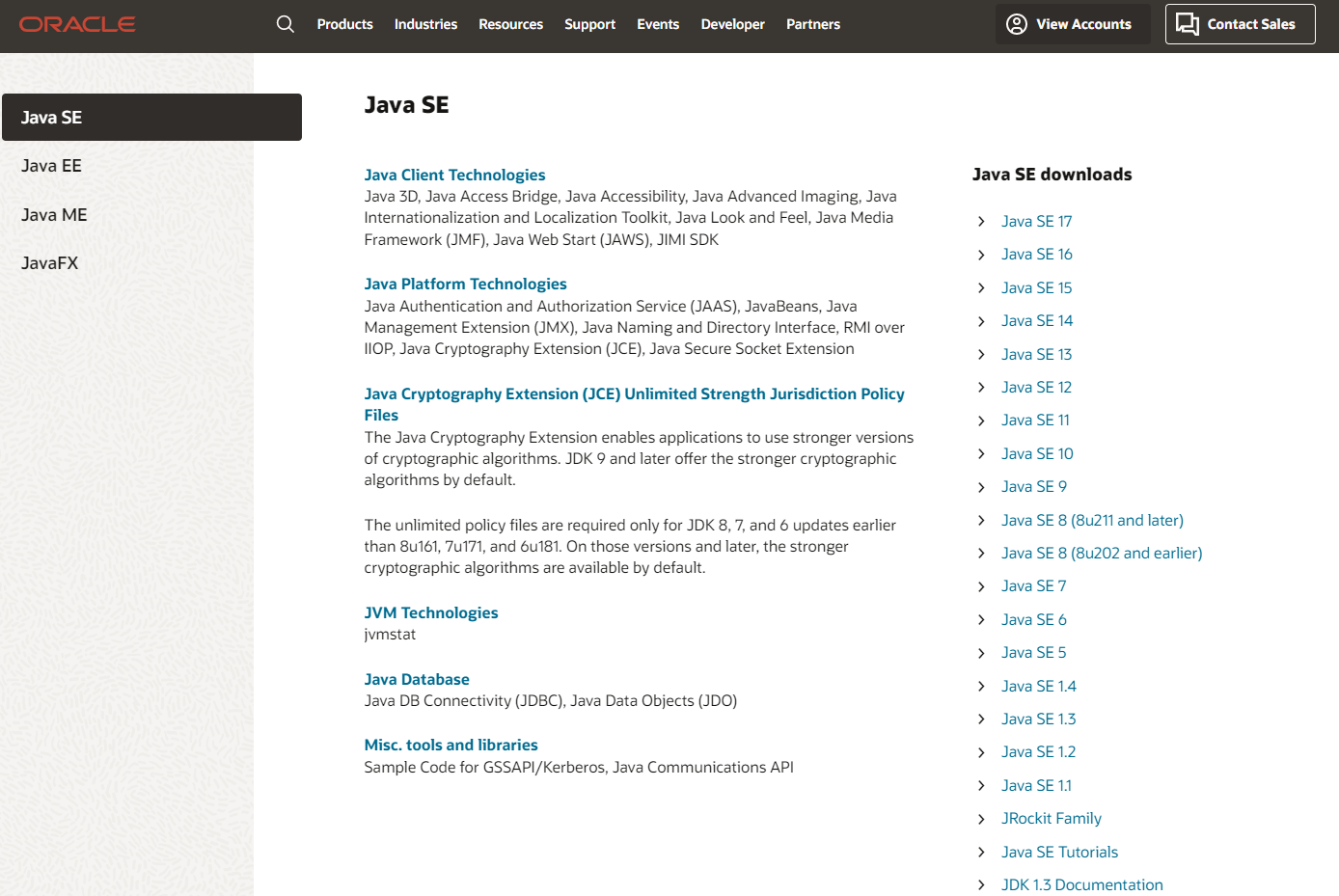Open the Products menu
Image resolution: width=1339 pixels, height=896 pixels.
click(344, 24)
